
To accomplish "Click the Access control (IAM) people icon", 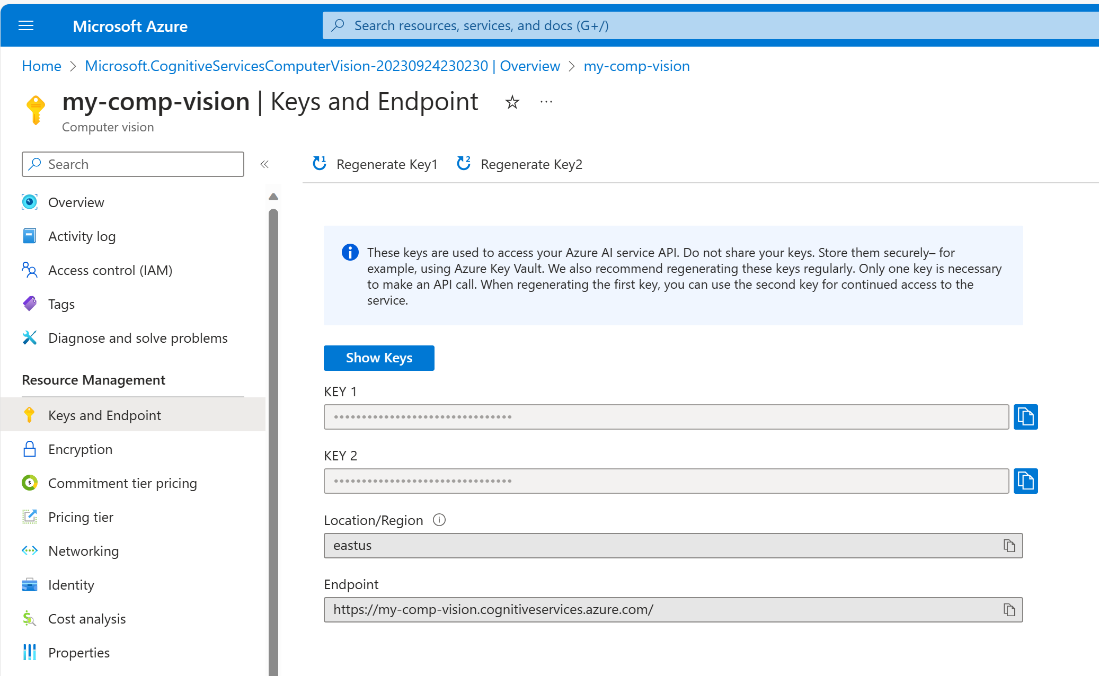I will click(x=29, y=270).
